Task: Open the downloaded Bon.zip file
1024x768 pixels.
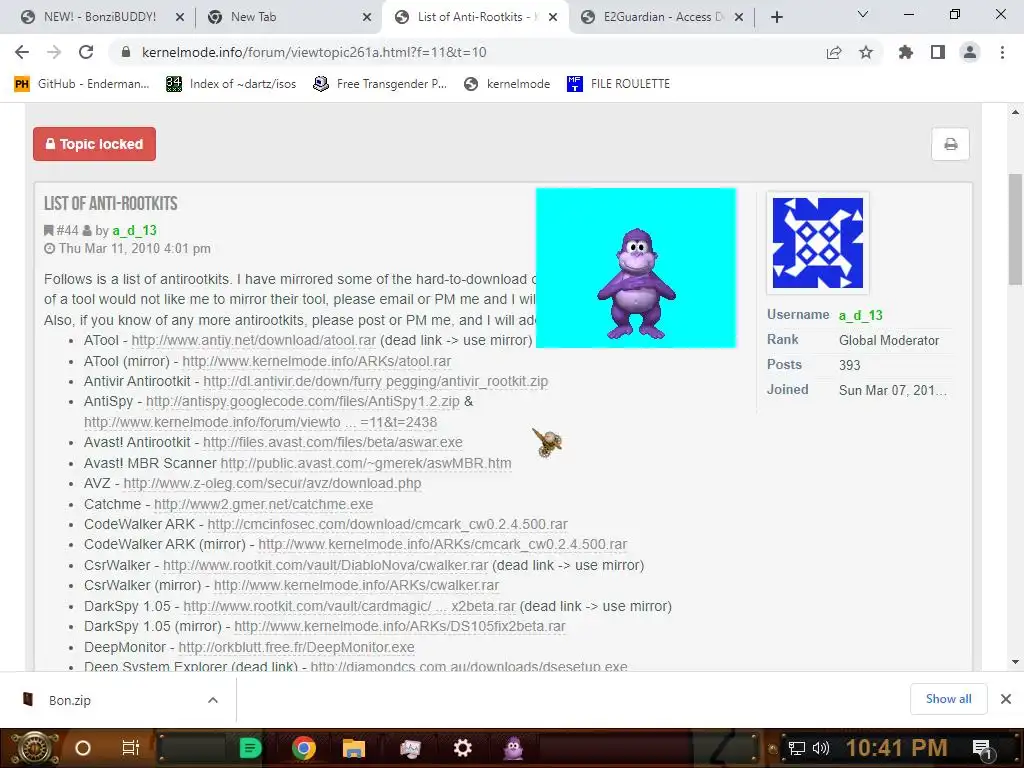Action: (x=69, y=700)
